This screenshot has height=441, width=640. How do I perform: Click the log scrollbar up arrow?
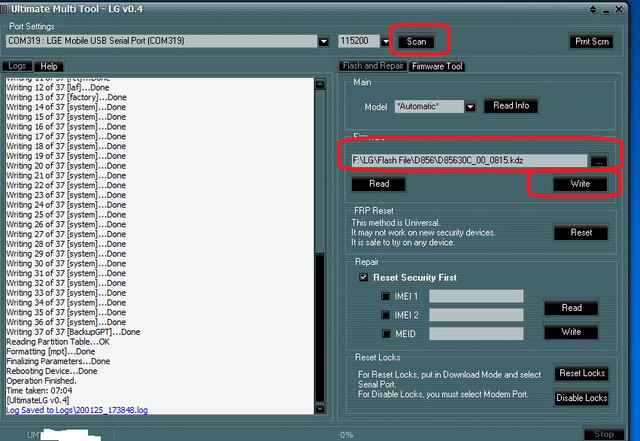pyautogui.click(x=320, y=84)
